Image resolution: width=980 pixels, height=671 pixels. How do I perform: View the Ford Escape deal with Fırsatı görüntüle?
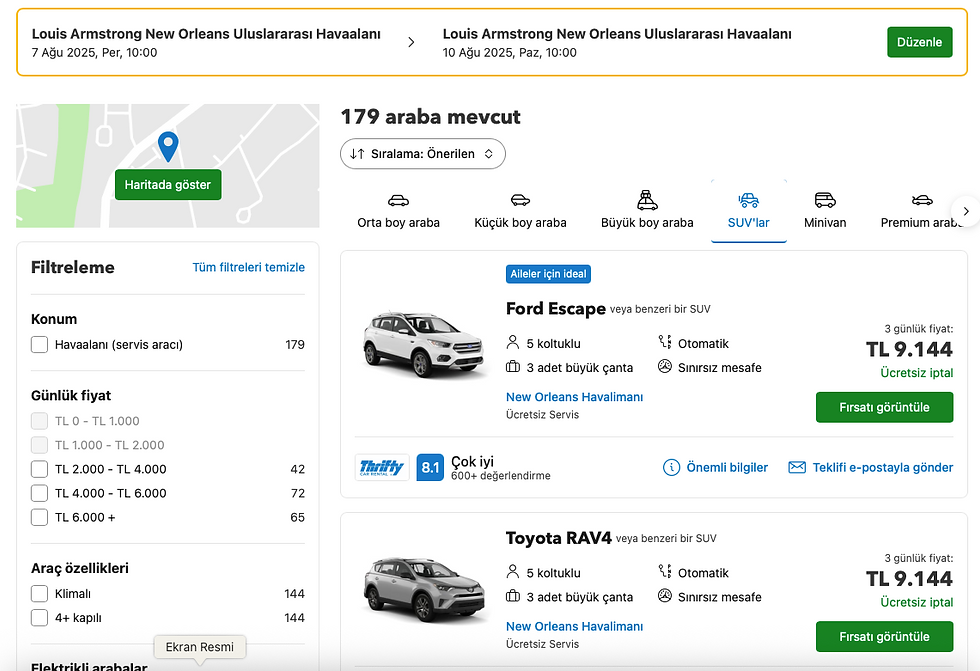[x=884, y=407]
